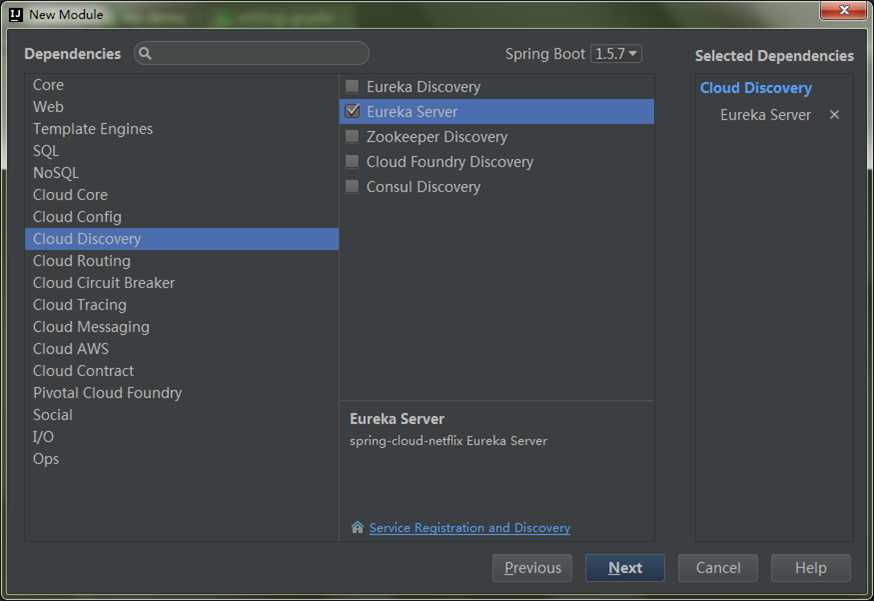
Task: Uncheck the Eureka Server checkbox
Action: coord(352,112)
